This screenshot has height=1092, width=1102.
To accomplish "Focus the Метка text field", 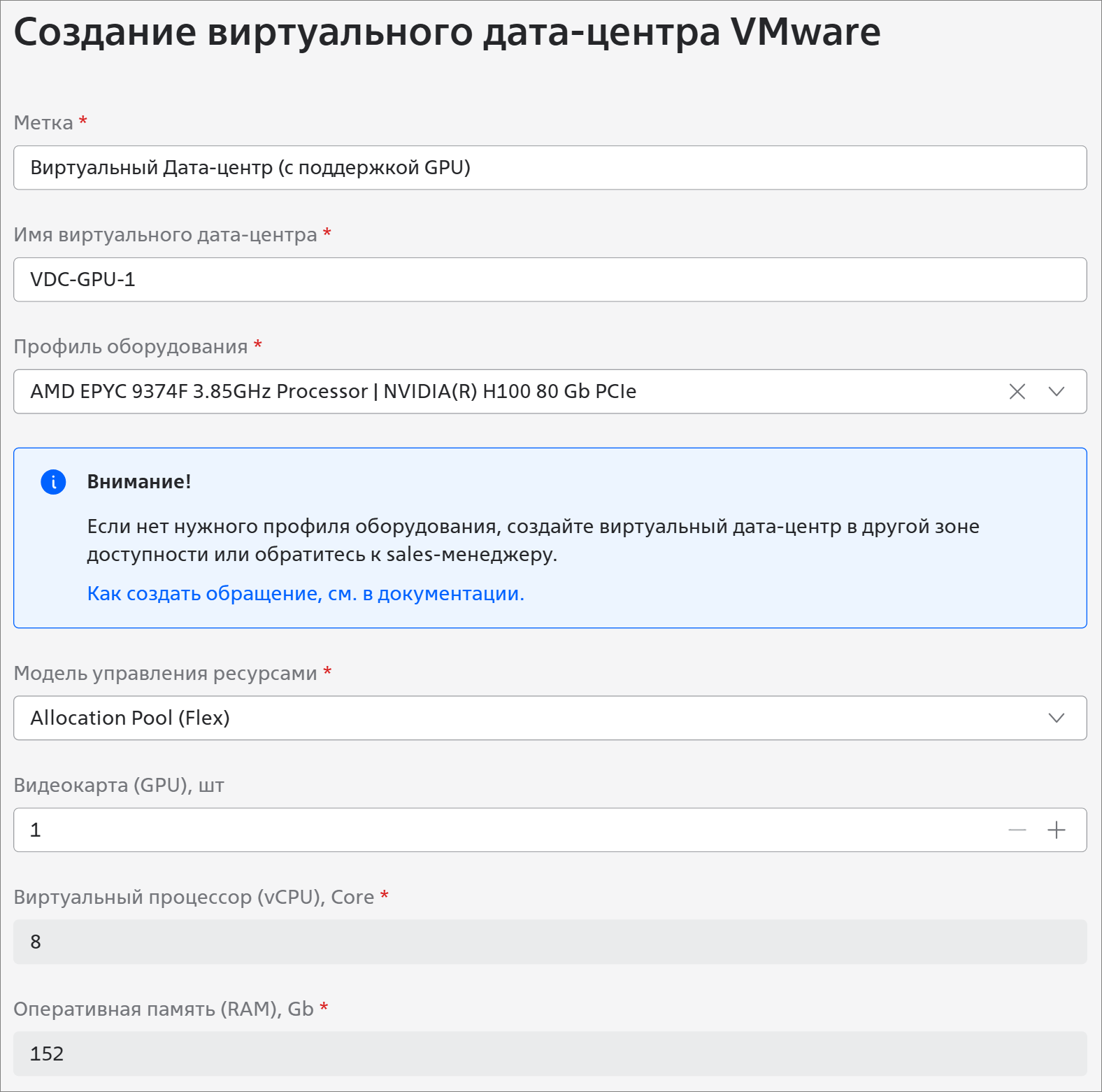I will (550, 168).
